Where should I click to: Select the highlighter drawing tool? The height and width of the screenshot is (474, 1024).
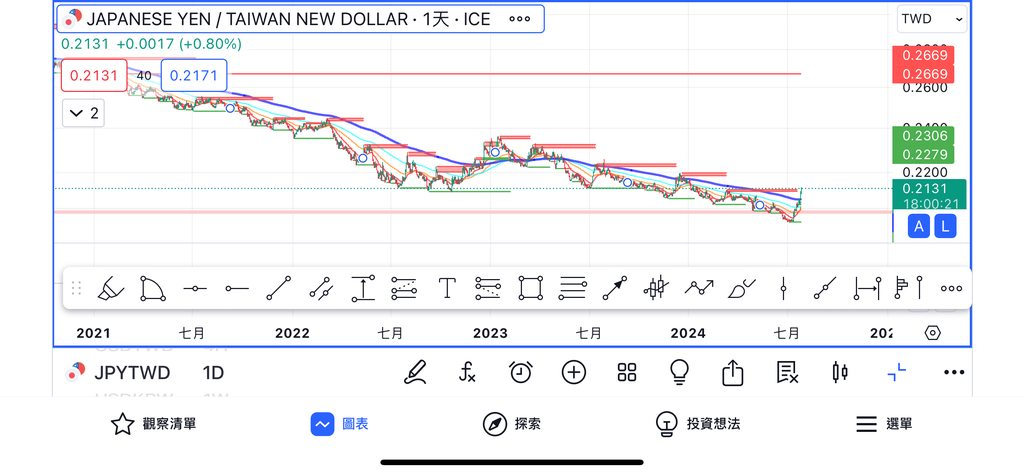click(x=108, y=289)
